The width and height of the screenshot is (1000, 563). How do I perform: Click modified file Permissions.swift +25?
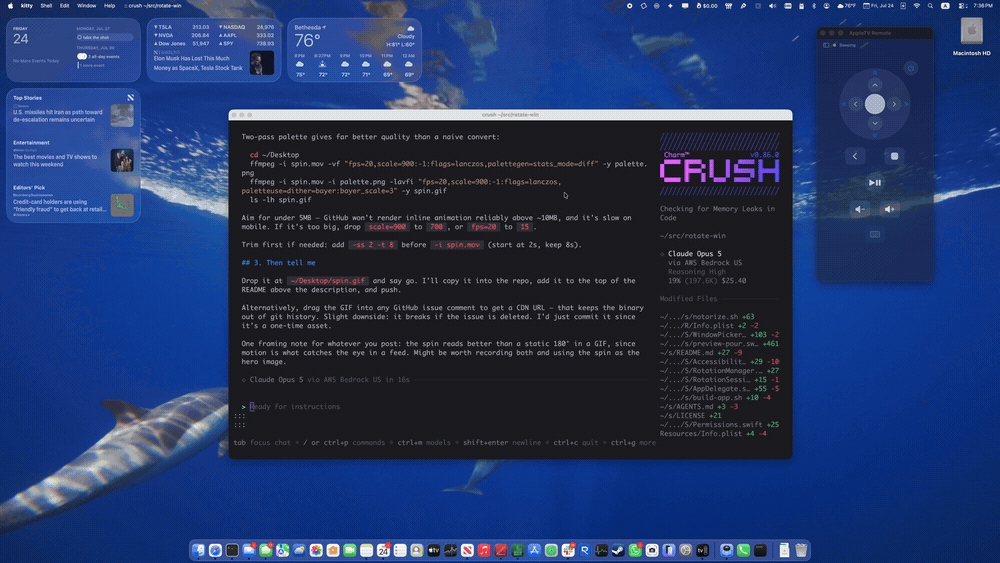point(719,425)
